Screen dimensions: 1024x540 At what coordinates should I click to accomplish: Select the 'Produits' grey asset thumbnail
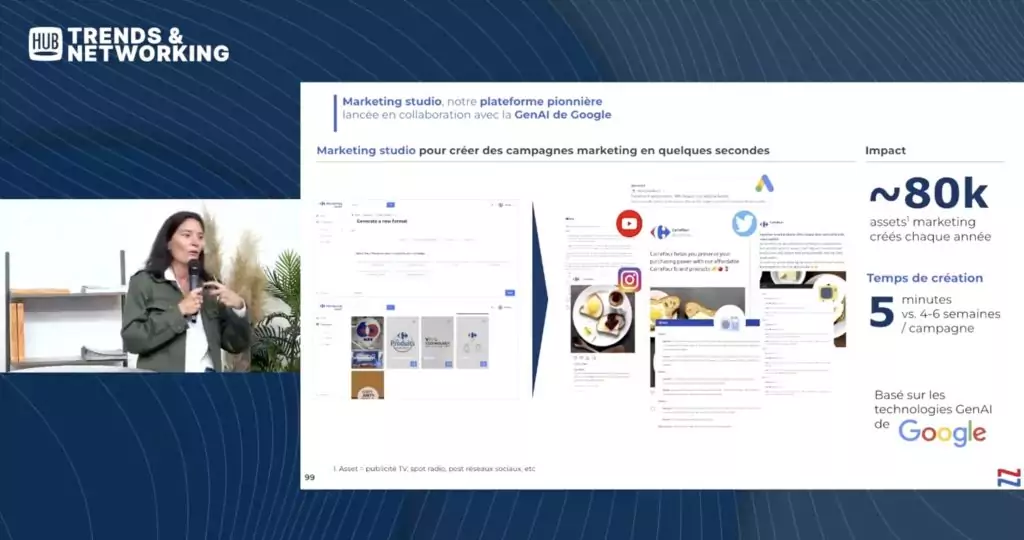[402, 343]
